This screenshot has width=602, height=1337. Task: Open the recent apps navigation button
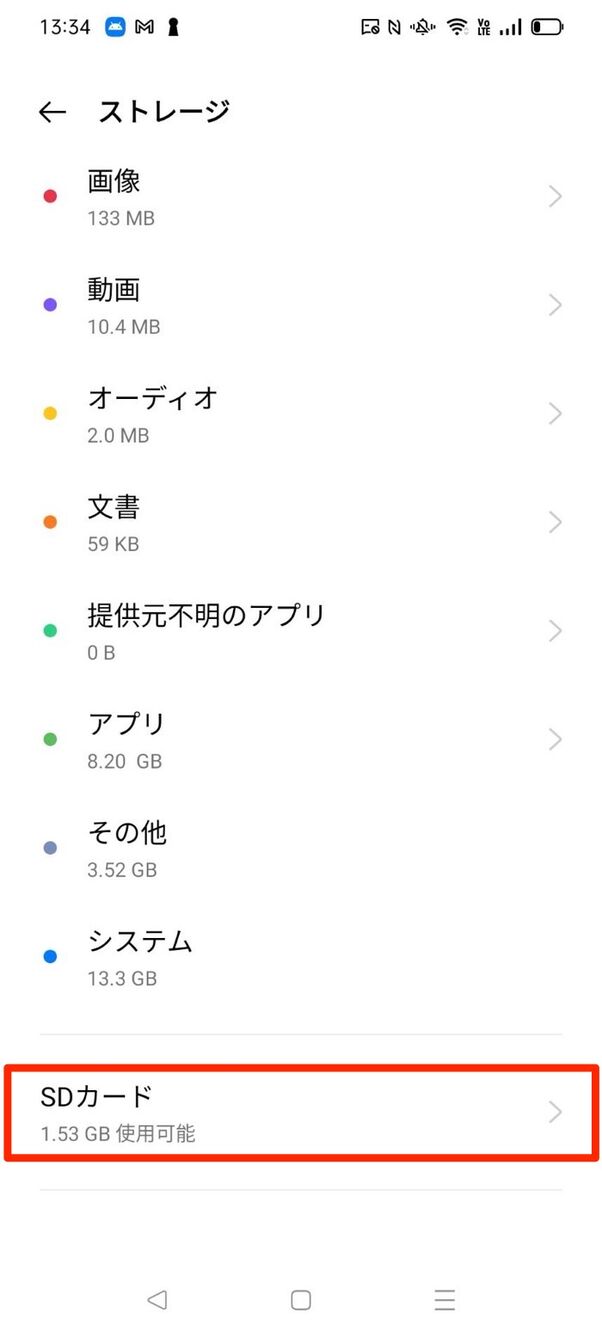pos(444,1299)
